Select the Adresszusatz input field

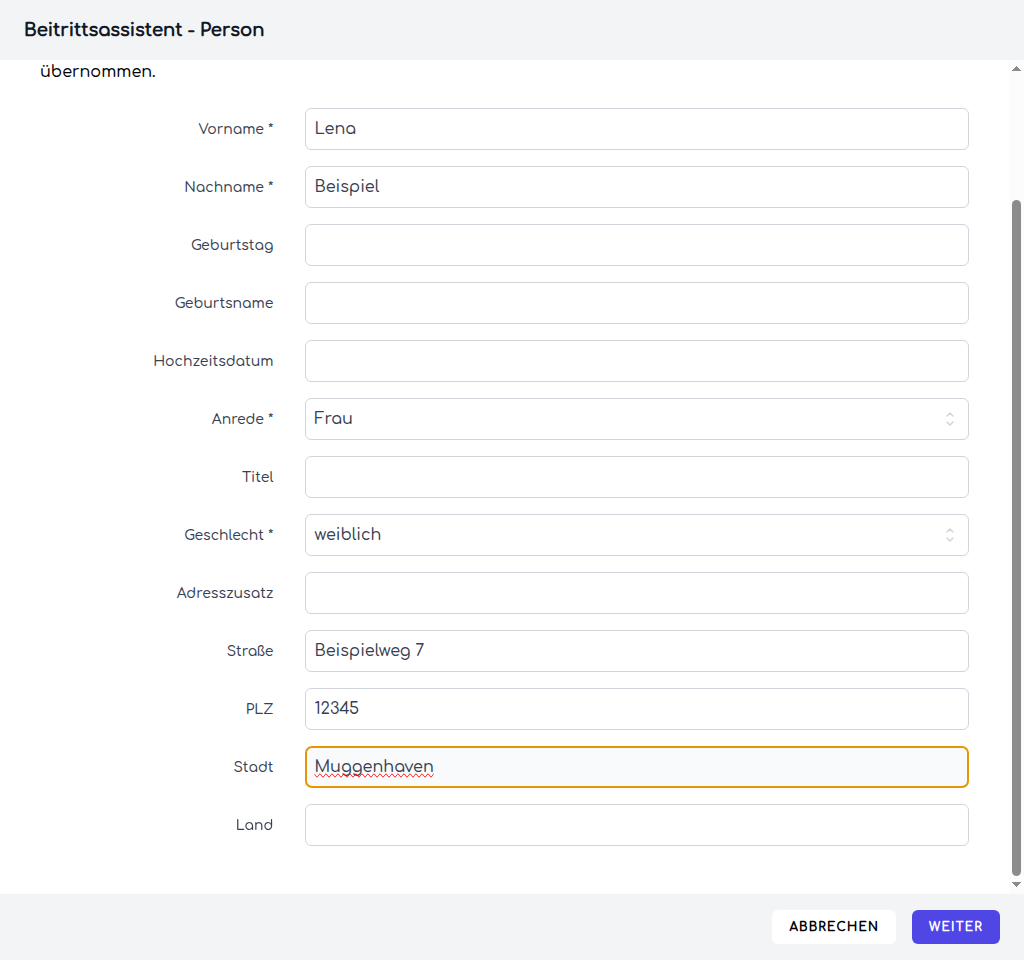[x=637, y=593]
